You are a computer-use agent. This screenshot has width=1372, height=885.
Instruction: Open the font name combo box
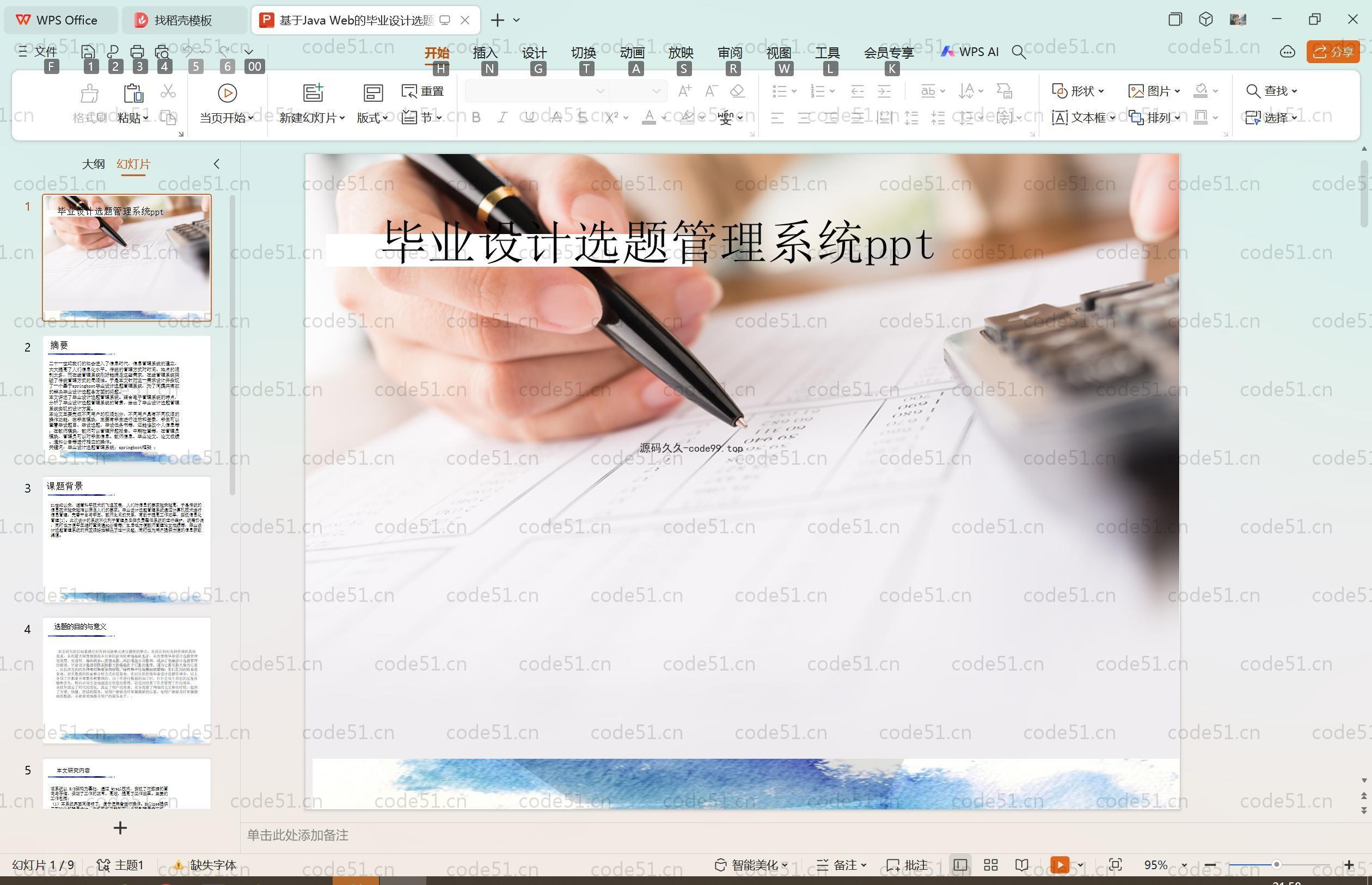(536, 91)
